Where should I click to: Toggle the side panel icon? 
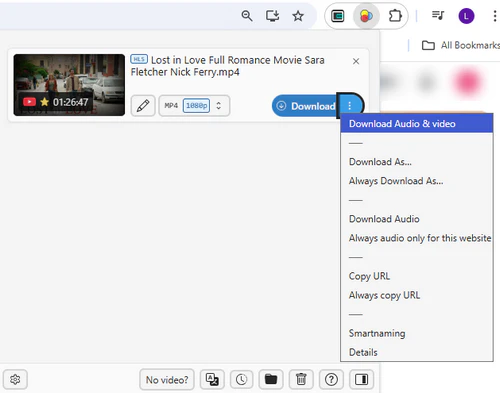[x=361, y=379]
